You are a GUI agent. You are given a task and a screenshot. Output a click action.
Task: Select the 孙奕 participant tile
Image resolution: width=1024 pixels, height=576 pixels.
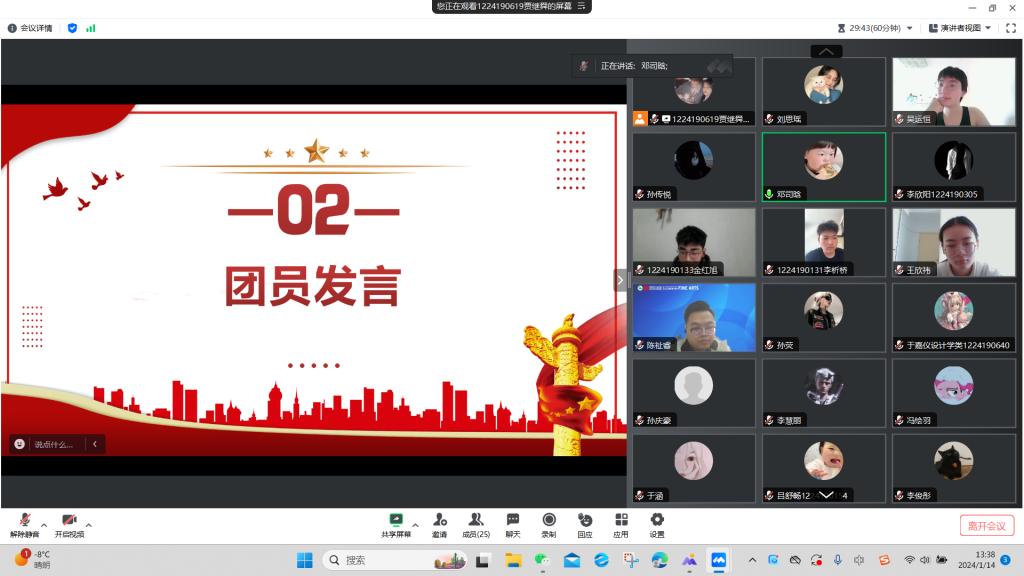824,317
